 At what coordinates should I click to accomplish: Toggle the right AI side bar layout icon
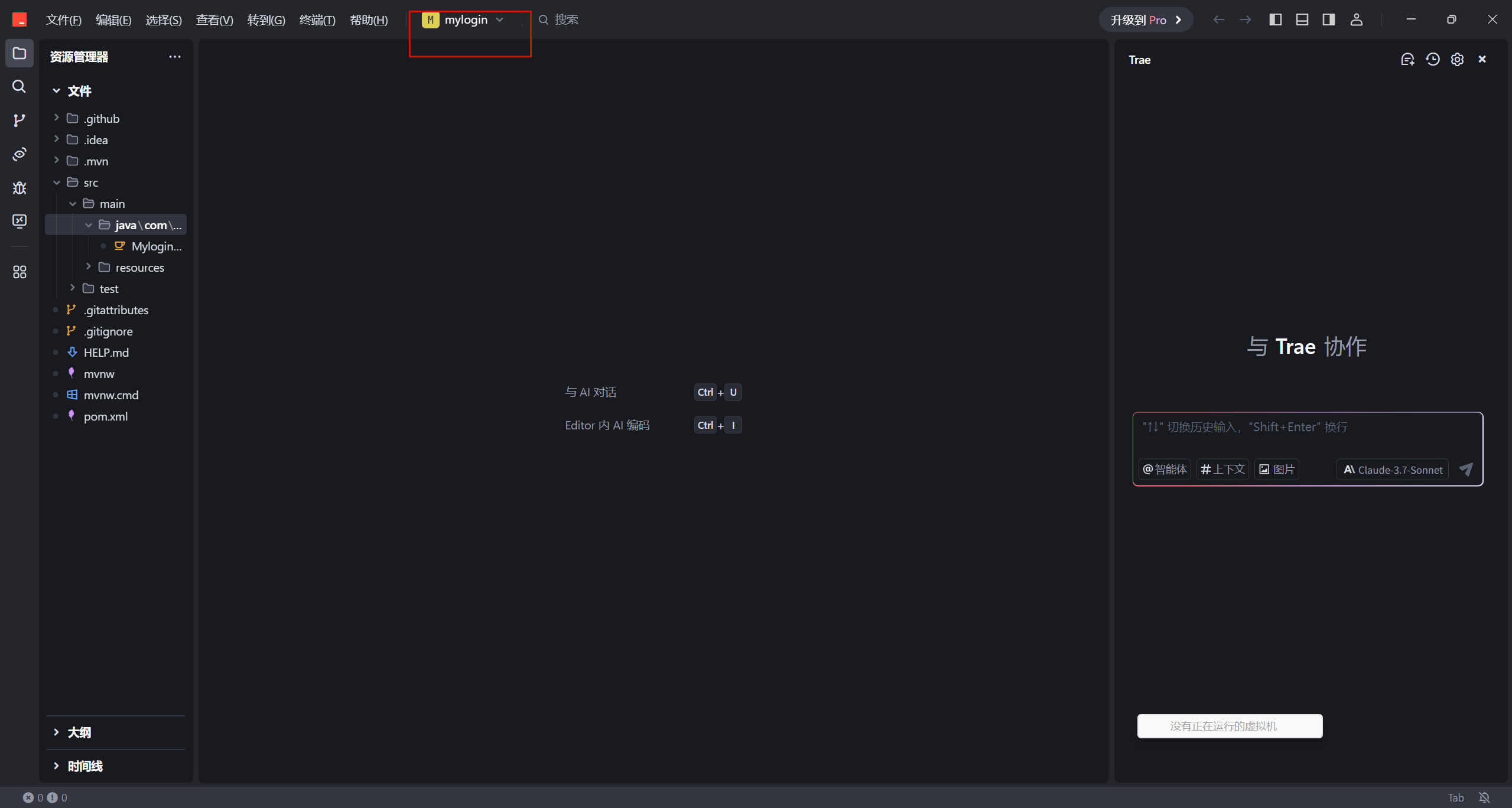(x=1328, y=19)
